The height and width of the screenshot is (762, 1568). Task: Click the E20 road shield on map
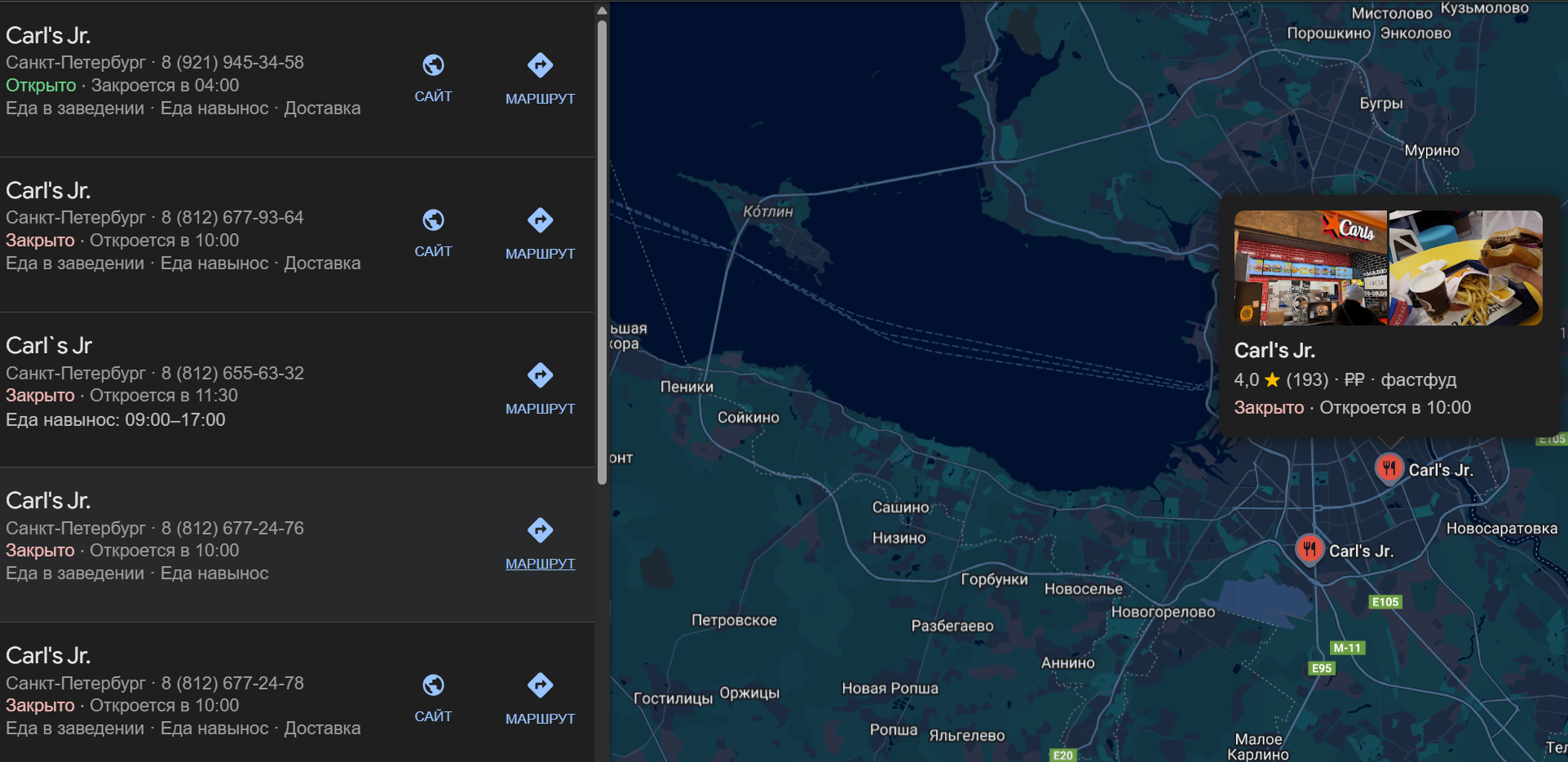(x=1063, y=755)
